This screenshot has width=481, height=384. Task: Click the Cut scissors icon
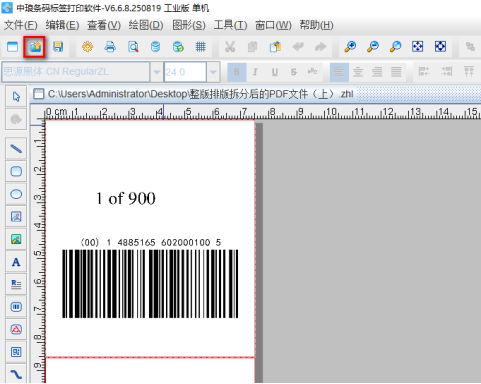point(230,47)
